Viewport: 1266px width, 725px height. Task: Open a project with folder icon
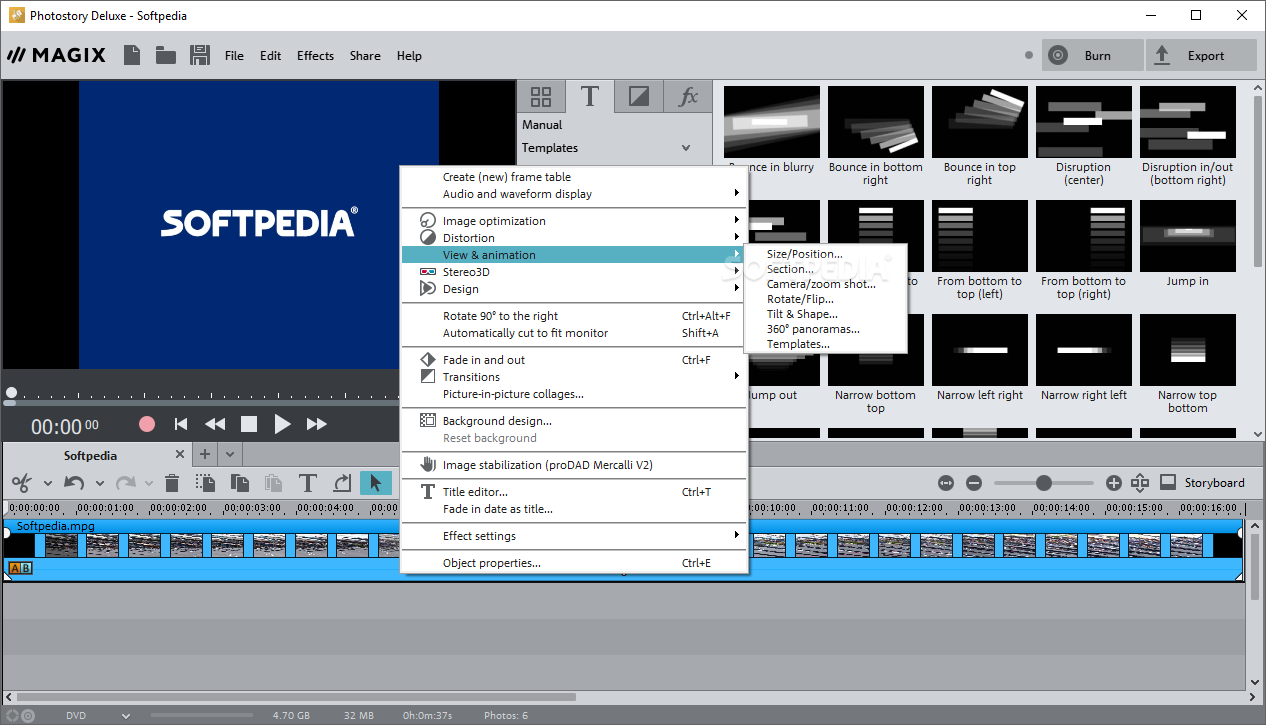(166, 55)
